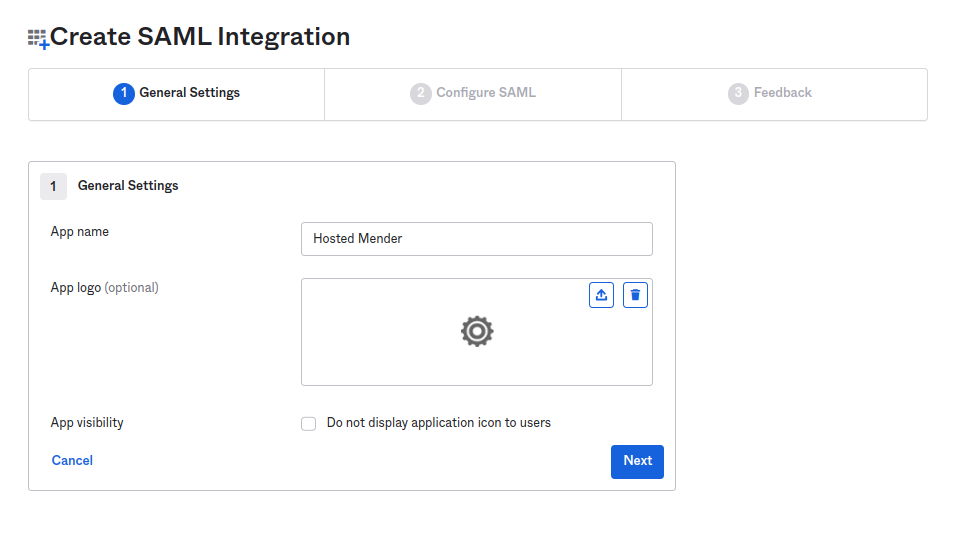Go to the Feedback step tab
954x540 pixels.
tap(773, 94)
